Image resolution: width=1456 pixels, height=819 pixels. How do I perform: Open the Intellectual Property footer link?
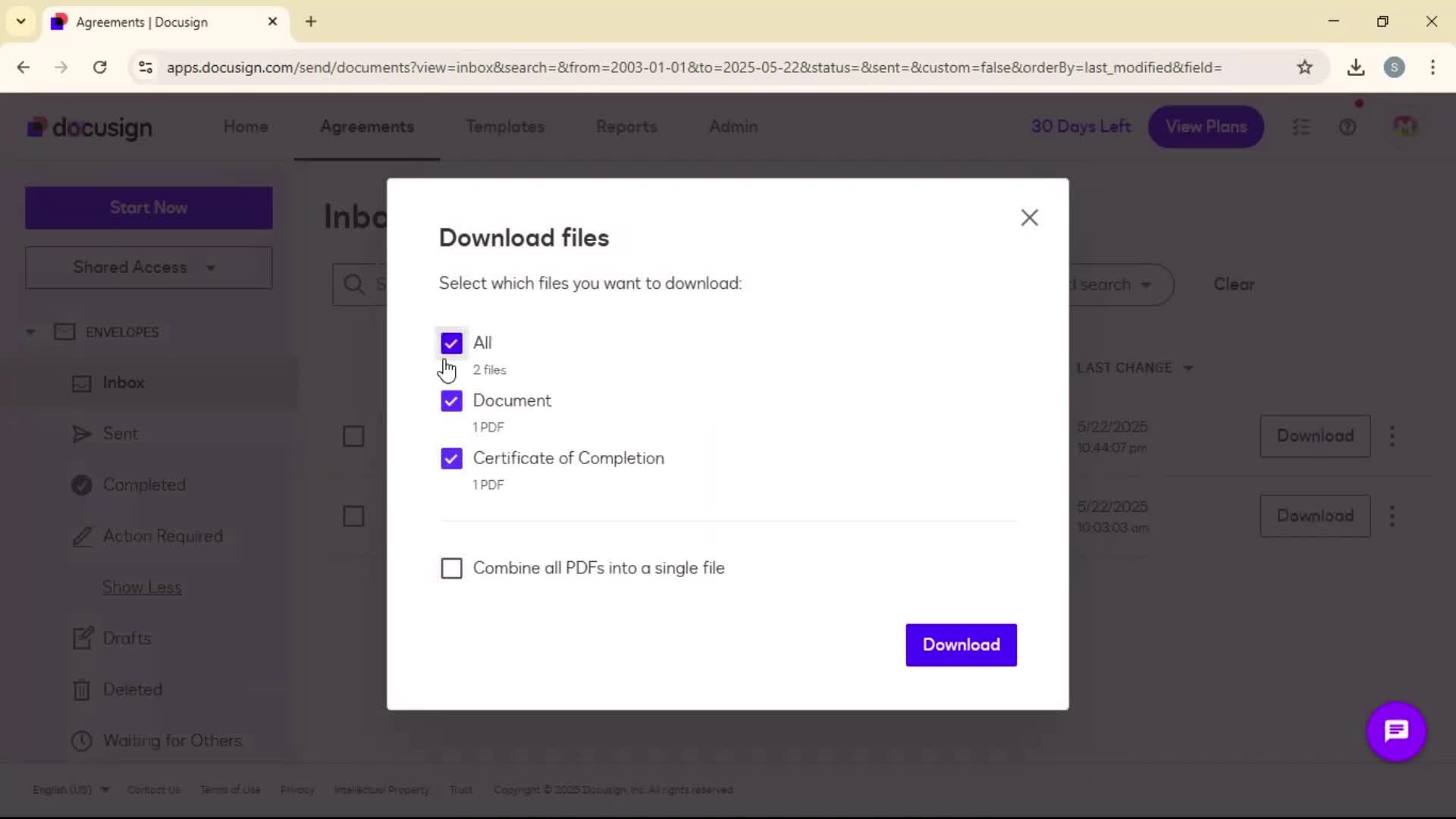[381, 789]
